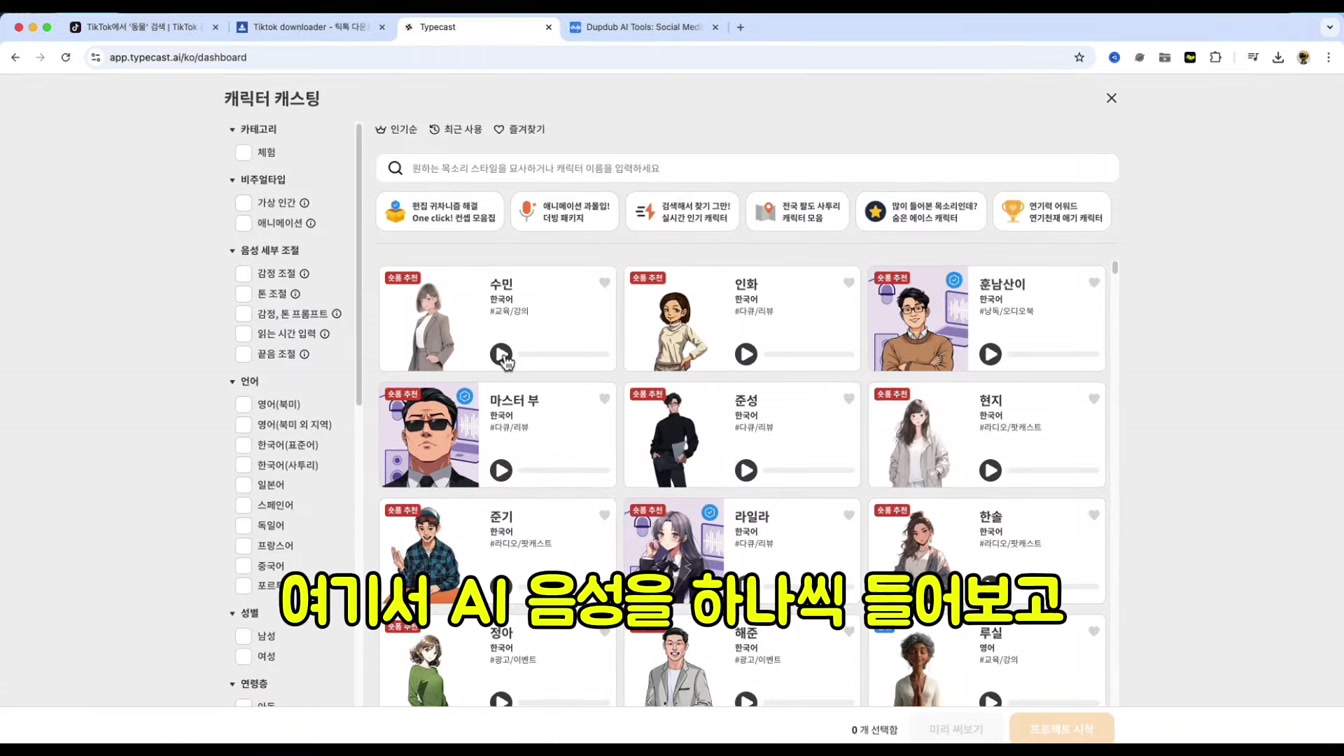Click the 수민 voice progress bar
The image size is (1344, 756).
tap(564, 354)
